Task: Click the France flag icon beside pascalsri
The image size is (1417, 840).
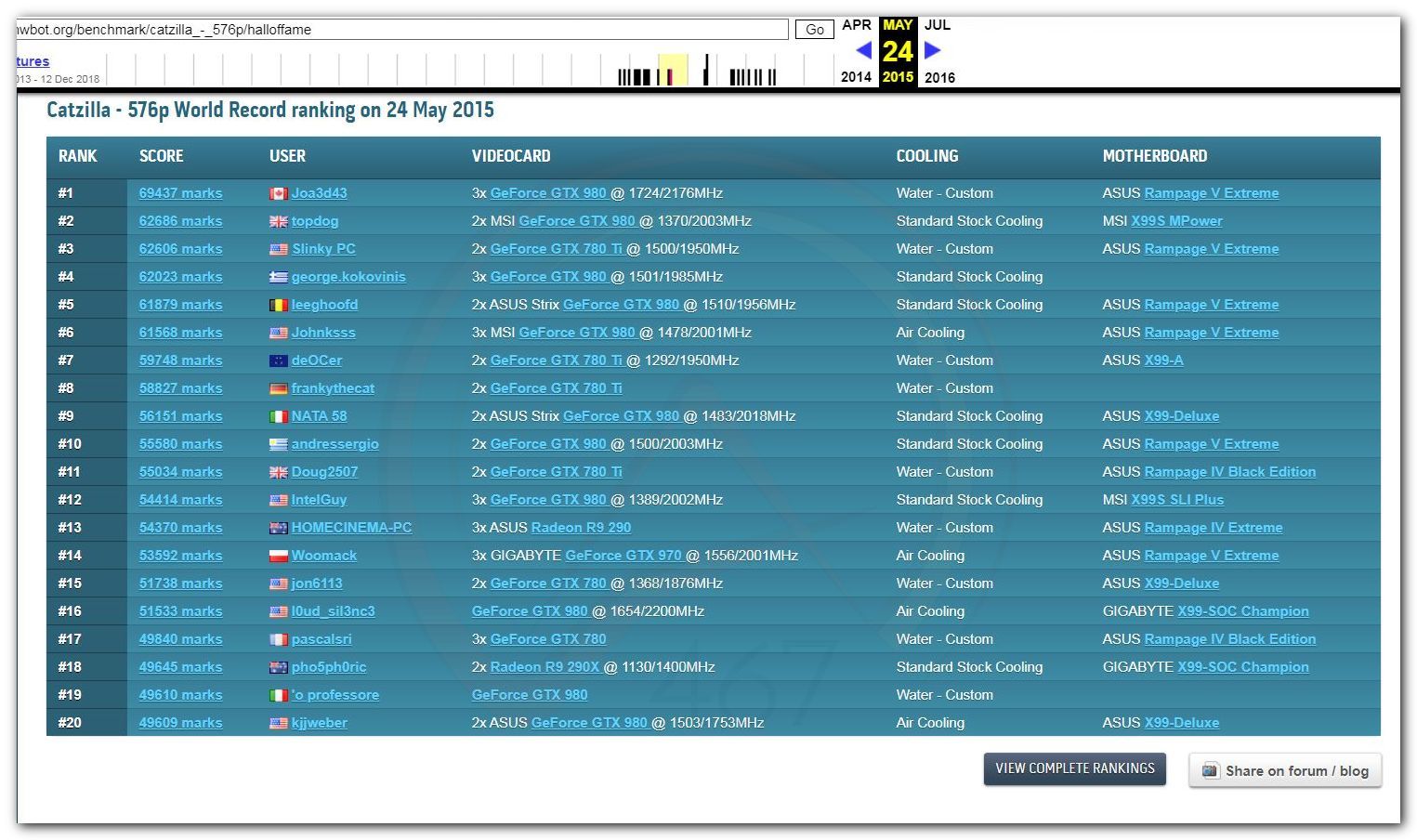Action: click(278, 639)
